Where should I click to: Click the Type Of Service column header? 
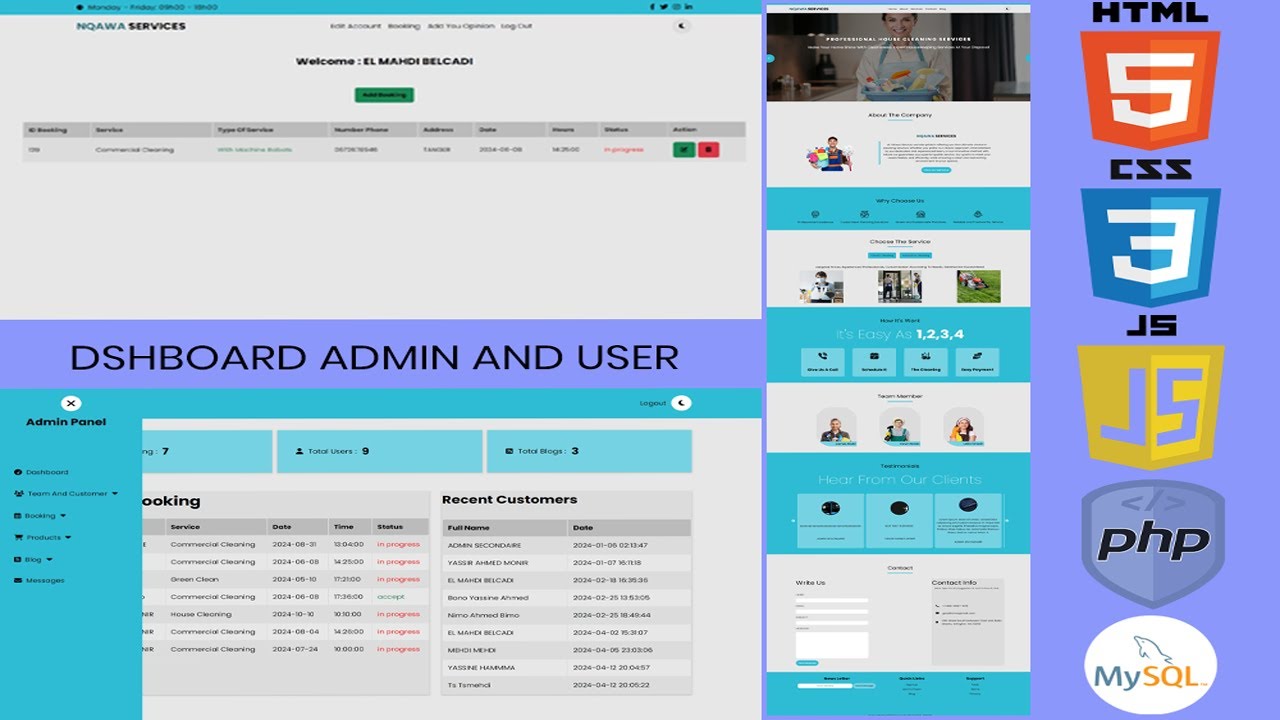[x=246, y=130]
